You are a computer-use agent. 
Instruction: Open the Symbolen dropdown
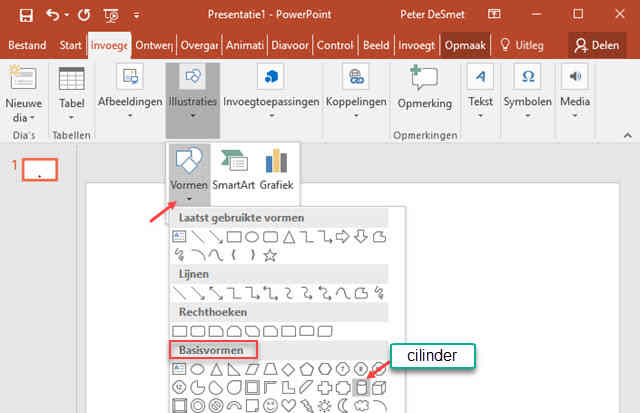coord(527,116)
